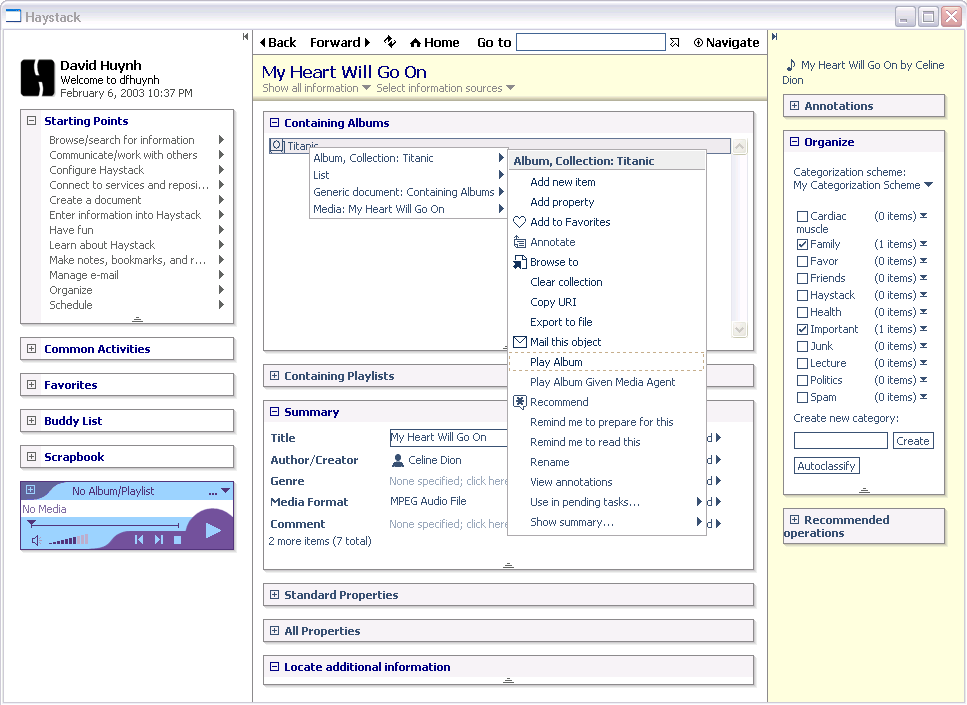Skip to next track in media player
967x705 pixels.
[x=158, y=540]
